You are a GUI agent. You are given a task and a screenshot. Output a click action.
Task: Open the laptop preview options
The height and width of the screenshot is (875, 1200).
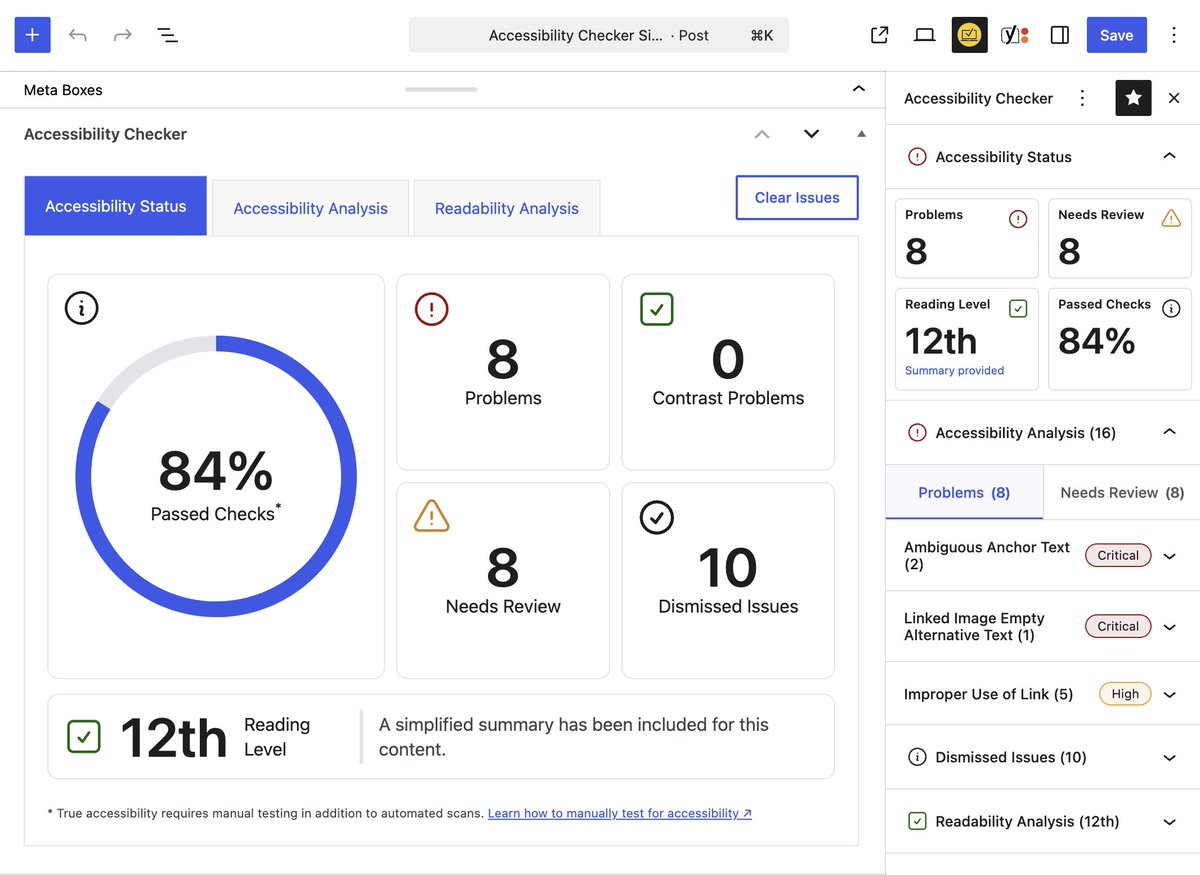click(924, 35)
